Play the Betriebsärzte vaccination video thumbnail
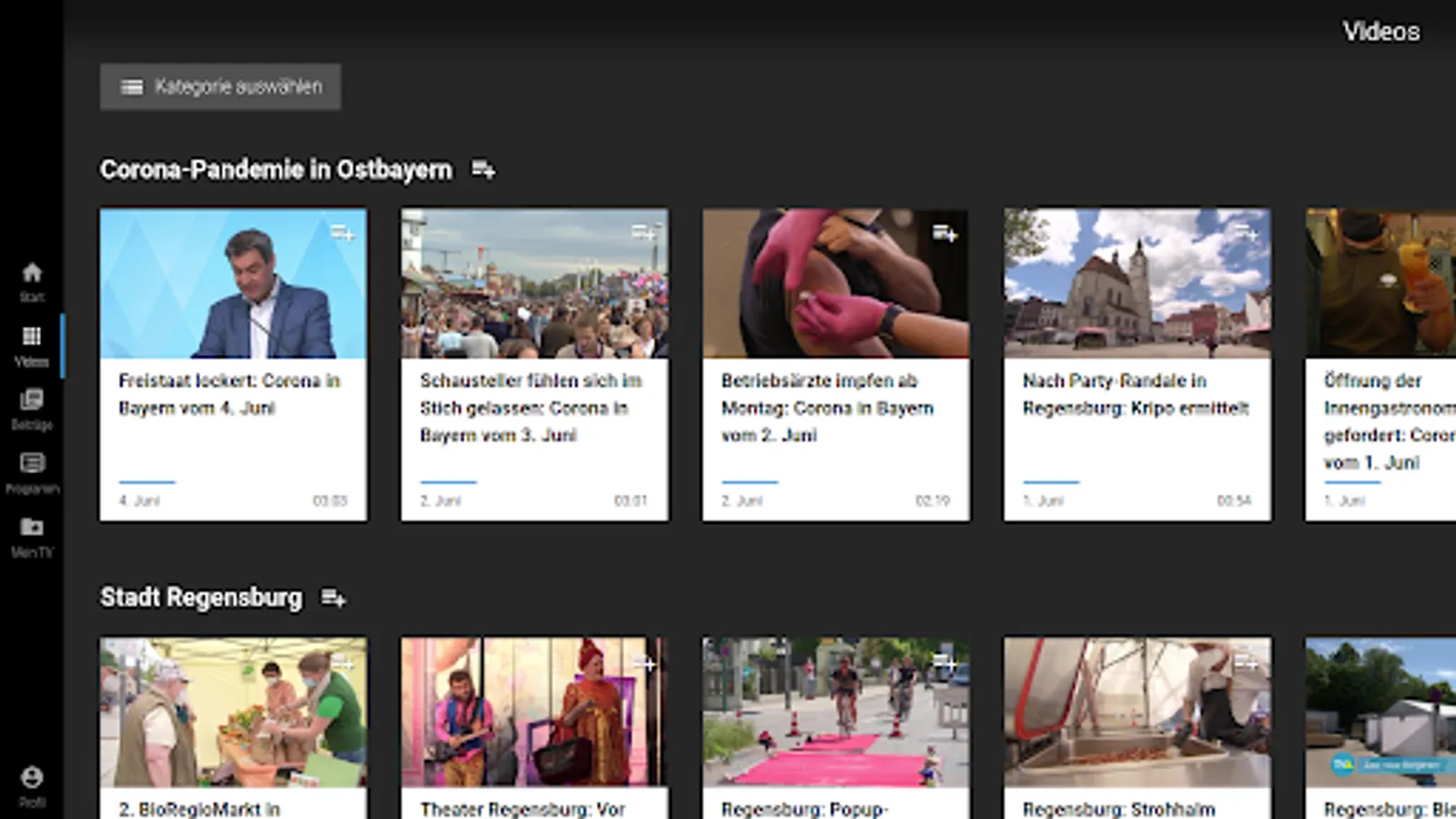 (x=836, y=283)
